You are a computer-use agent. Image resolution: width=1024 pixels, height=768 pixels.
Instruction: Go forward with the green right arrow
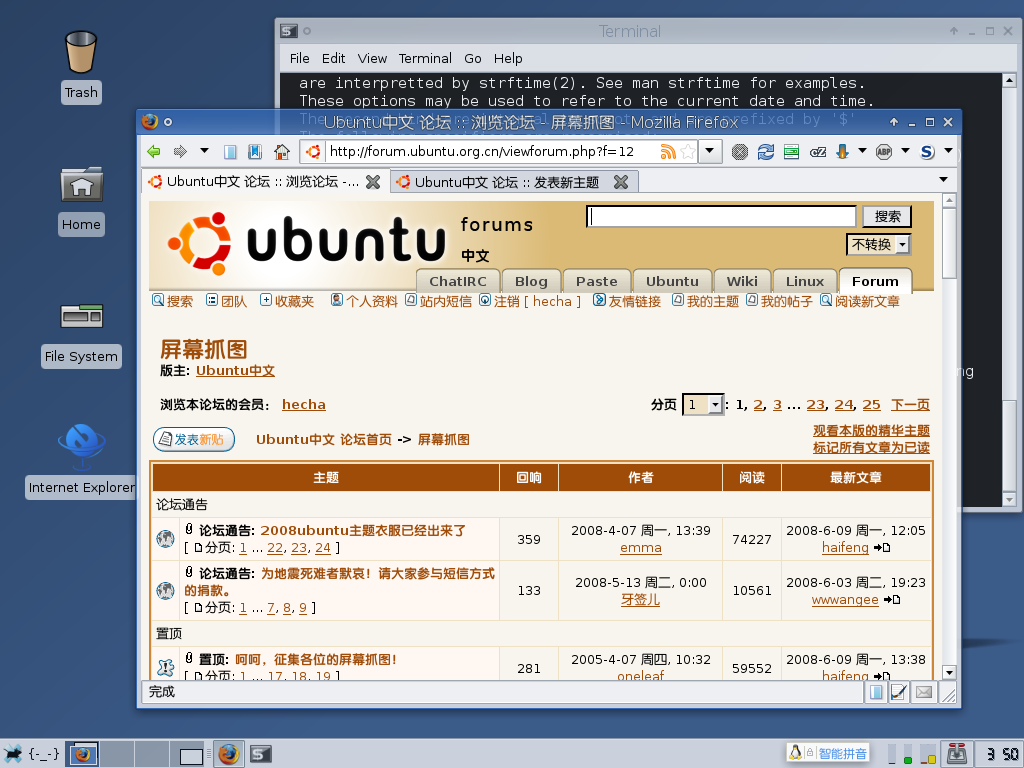[x=180, y=152]
